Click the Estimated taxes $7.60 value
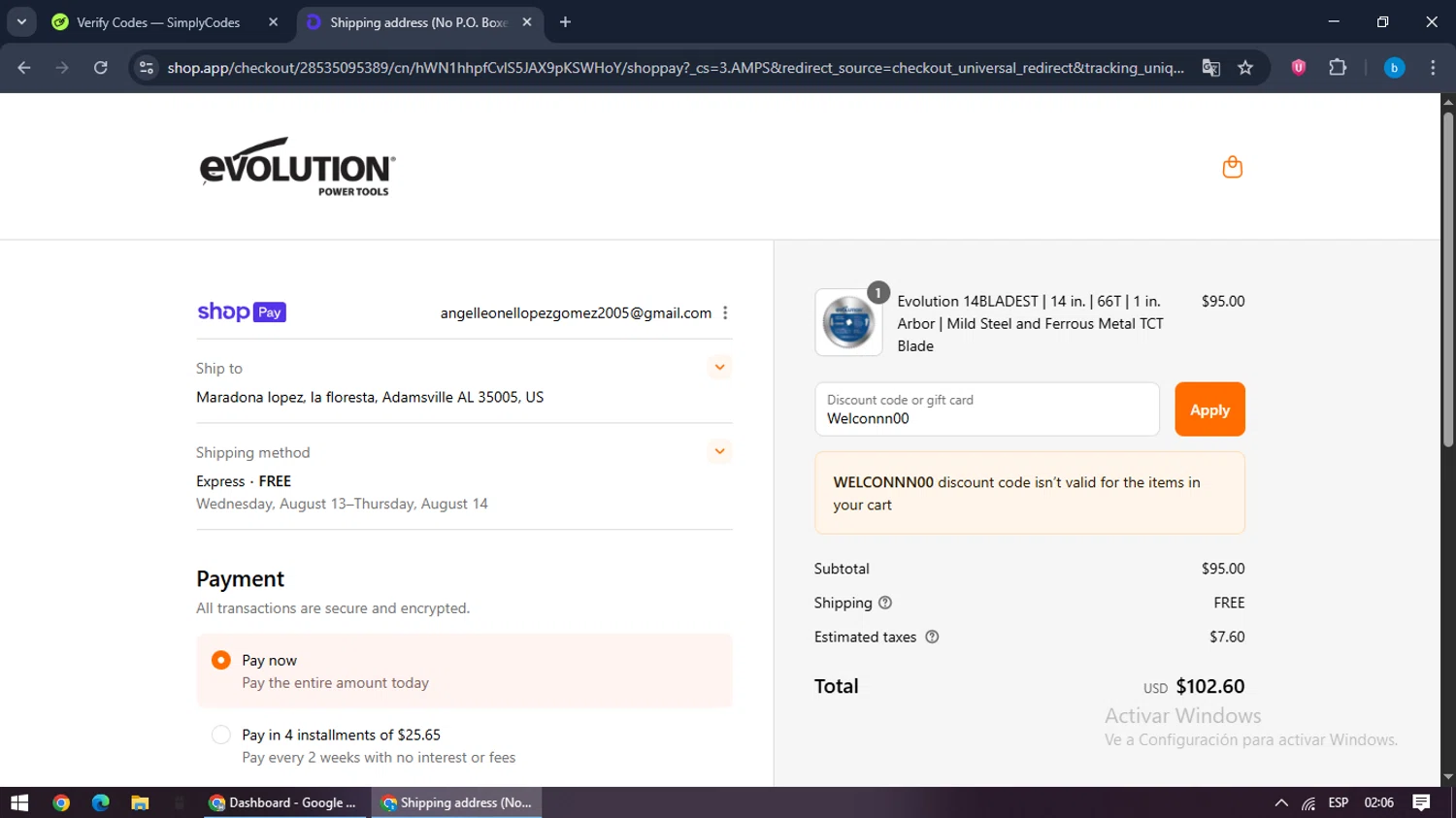Viewport: 1456px width, 818px height. point(1227,637)
